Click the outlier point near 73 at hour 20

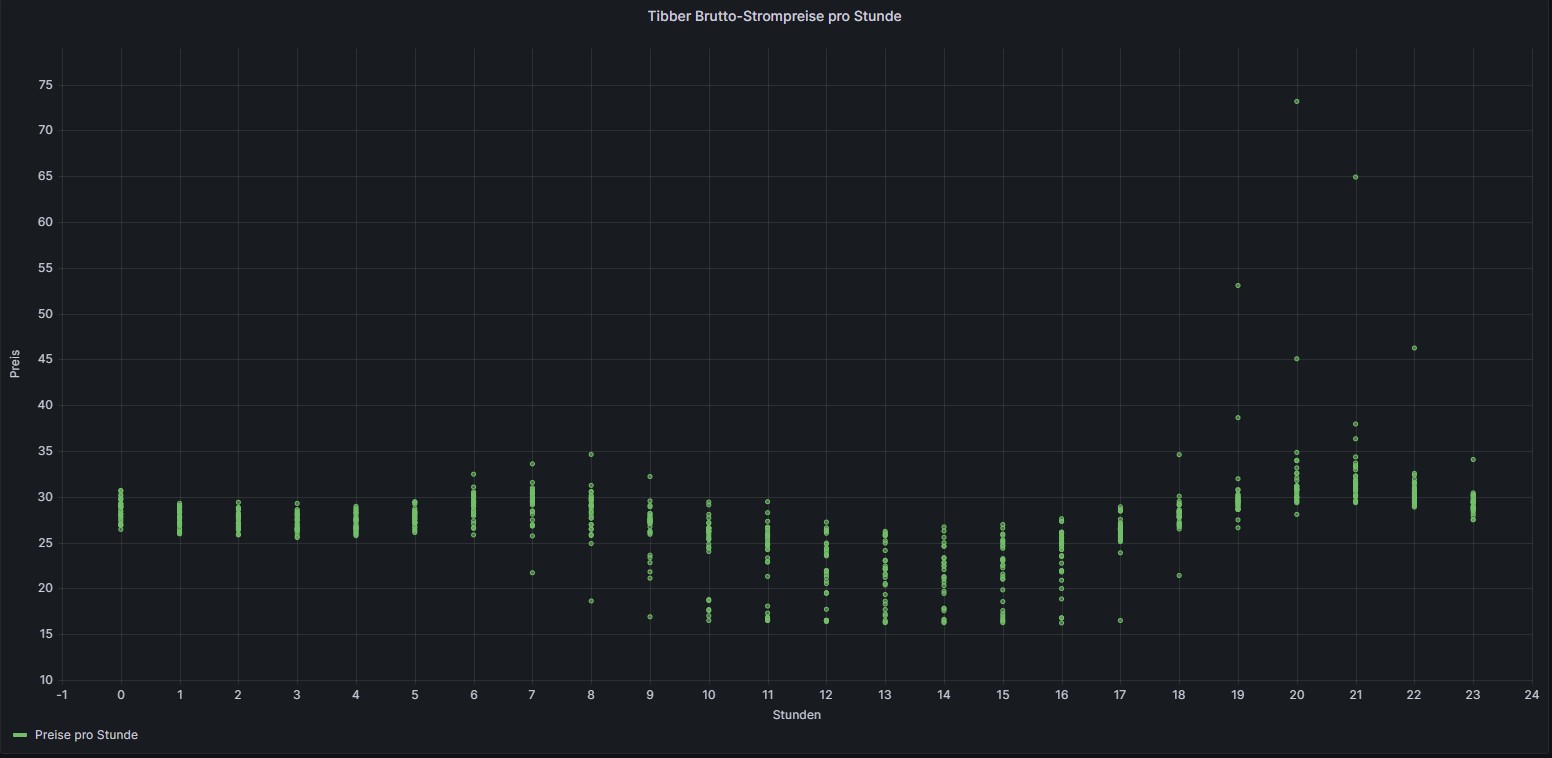1297,101
